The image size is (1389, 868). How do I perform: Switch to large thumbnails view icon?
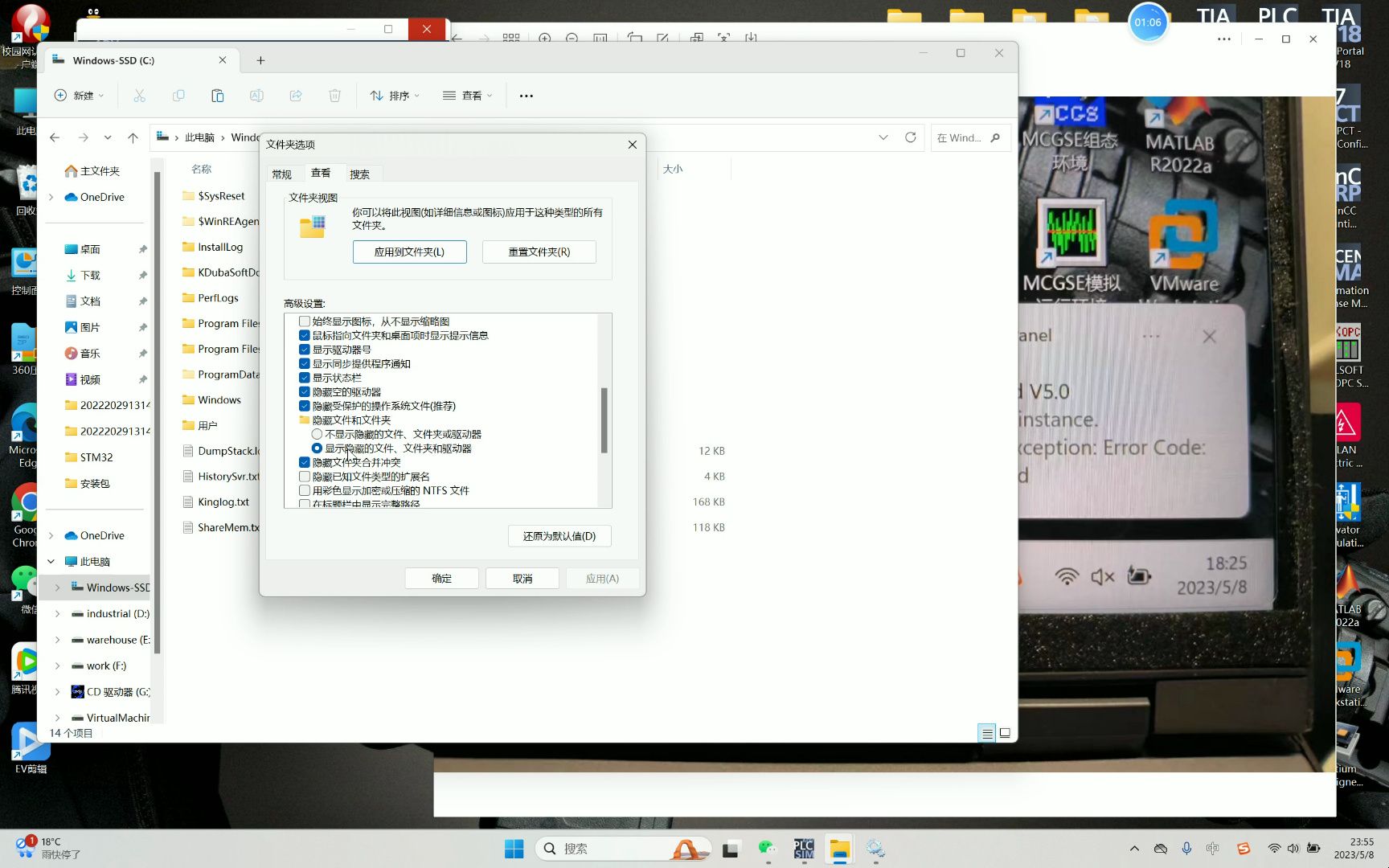pyautogui.click(x=1004, y=733)
